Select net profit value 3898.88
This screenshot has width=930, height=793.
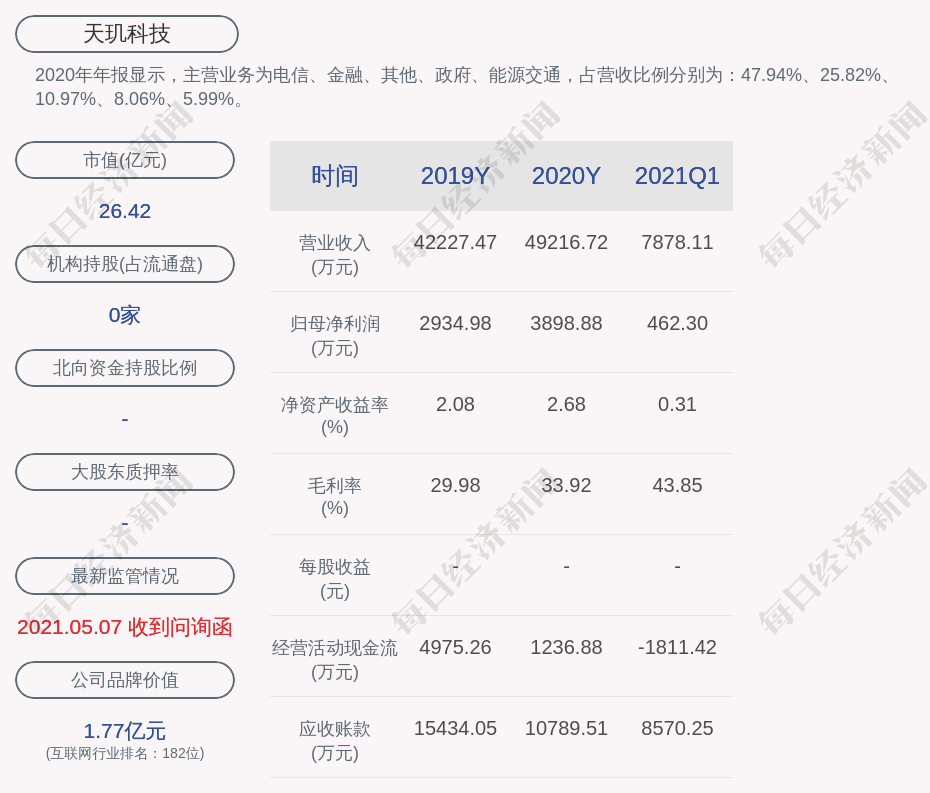pos(566,323)
